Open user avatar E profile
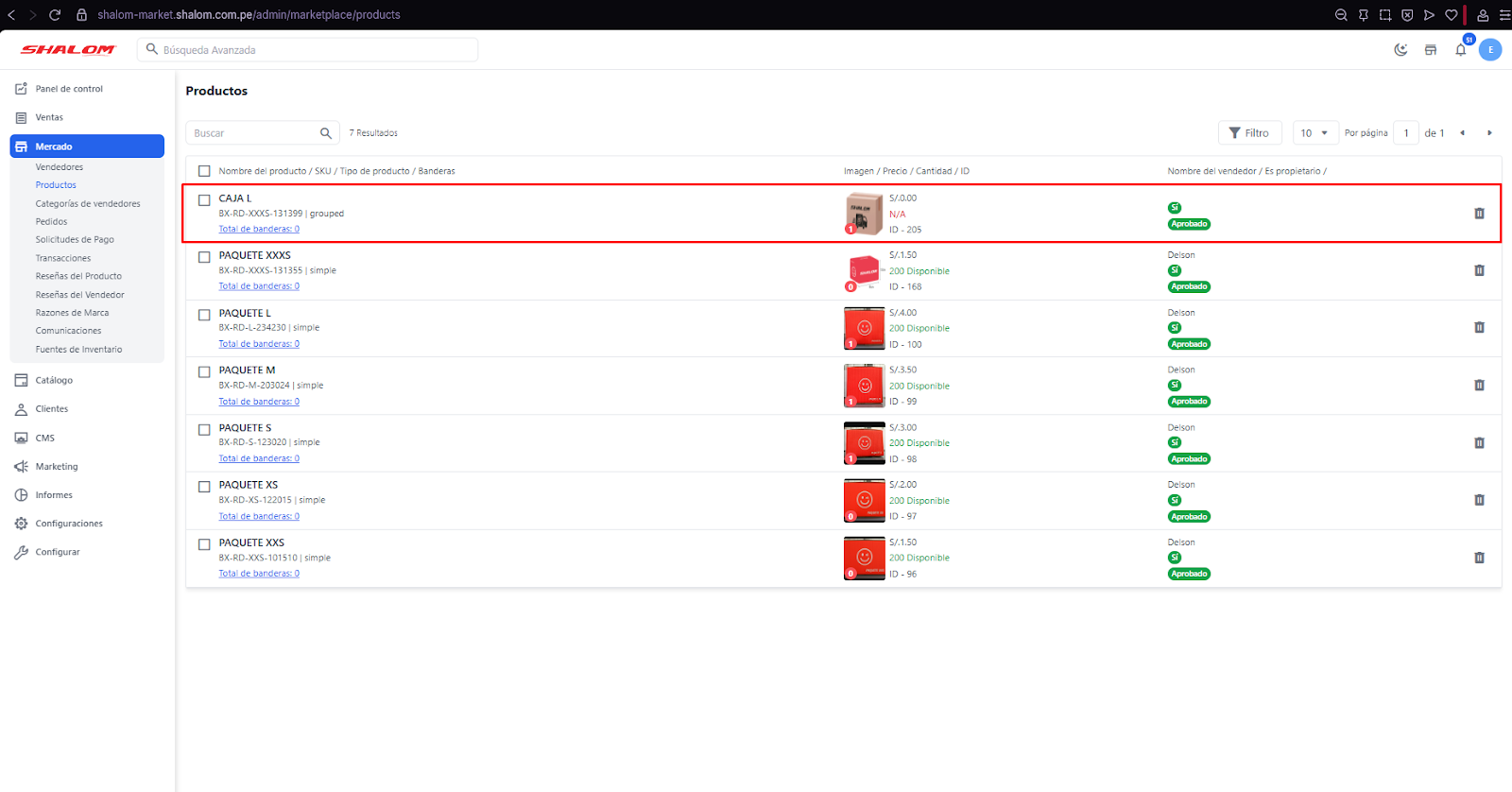1512x792 pixels. (1490, 50)
